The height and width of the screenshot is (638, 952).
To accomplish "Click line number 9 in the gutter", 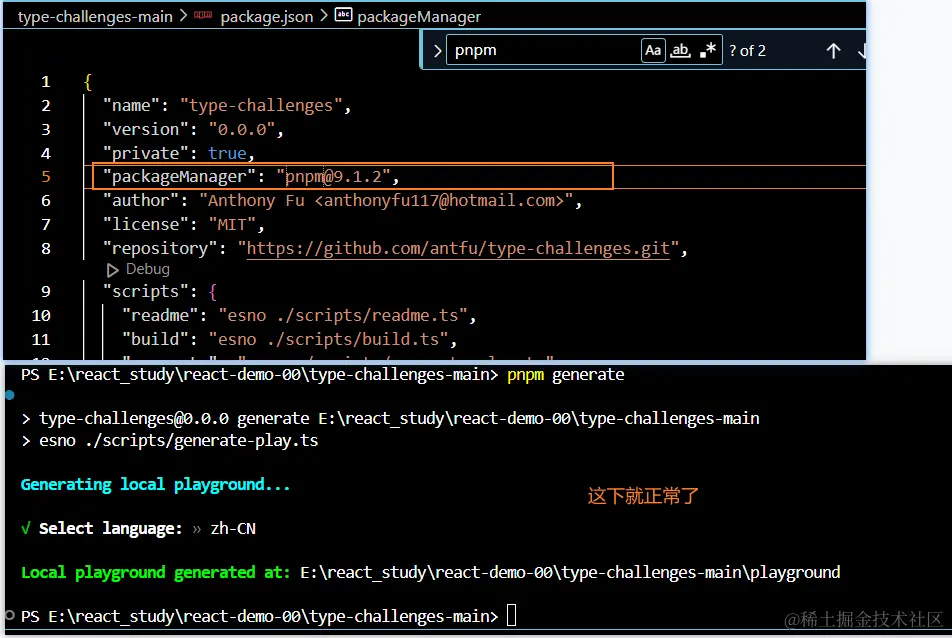I will [x=46, y=291].
